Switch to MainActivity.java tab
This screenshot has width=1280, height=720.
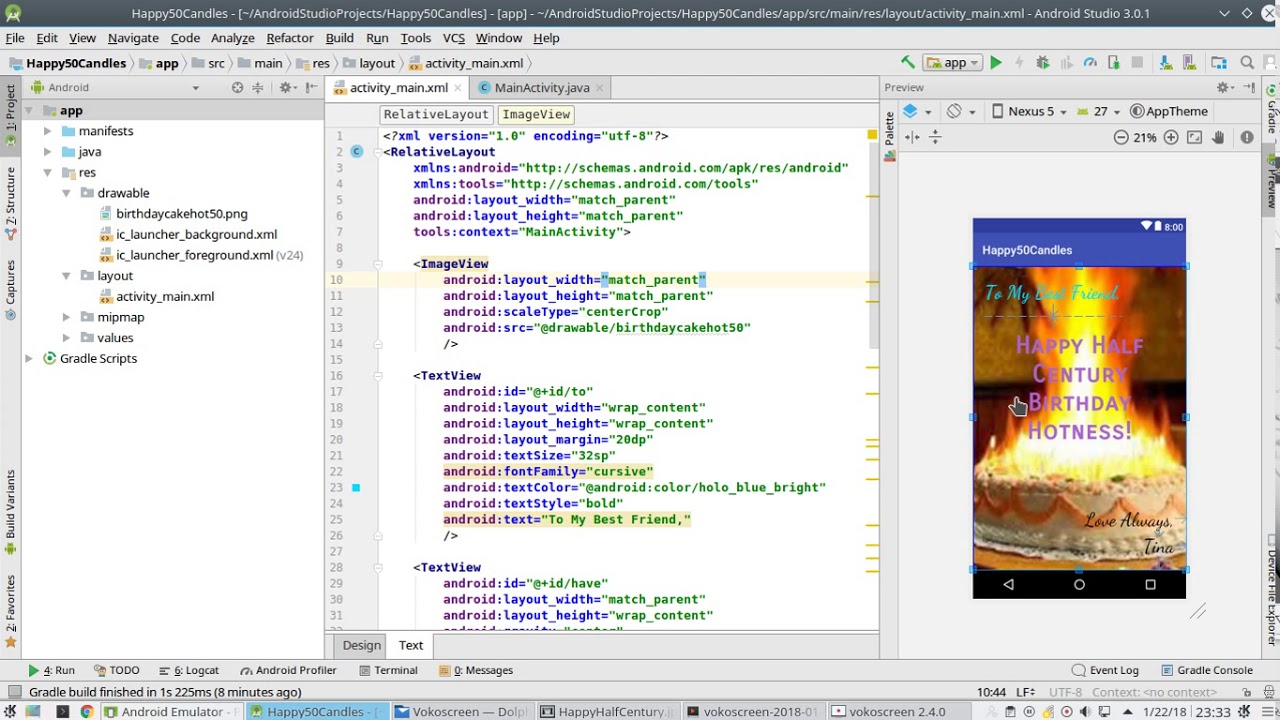[541, 87]
